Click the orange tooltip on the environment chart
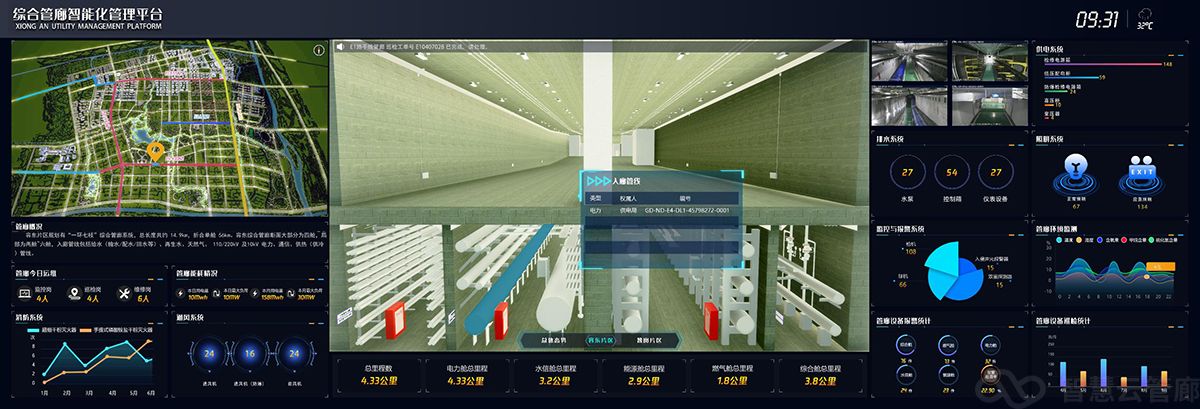 point(1160,267)
